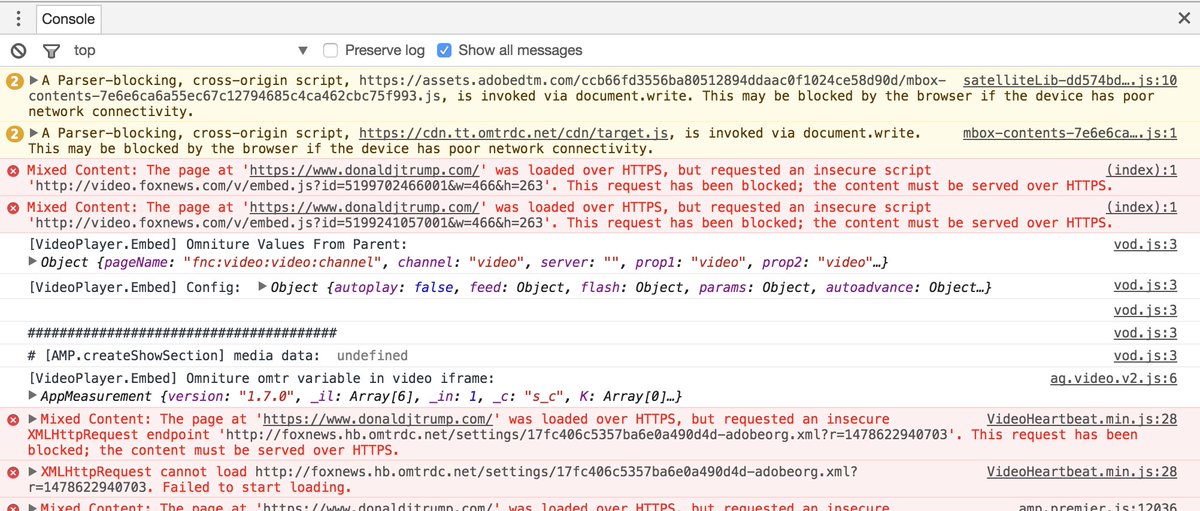Uncheck the Show all messages checkbox
The image size is (1200, 511).
[x=445, y=50]
